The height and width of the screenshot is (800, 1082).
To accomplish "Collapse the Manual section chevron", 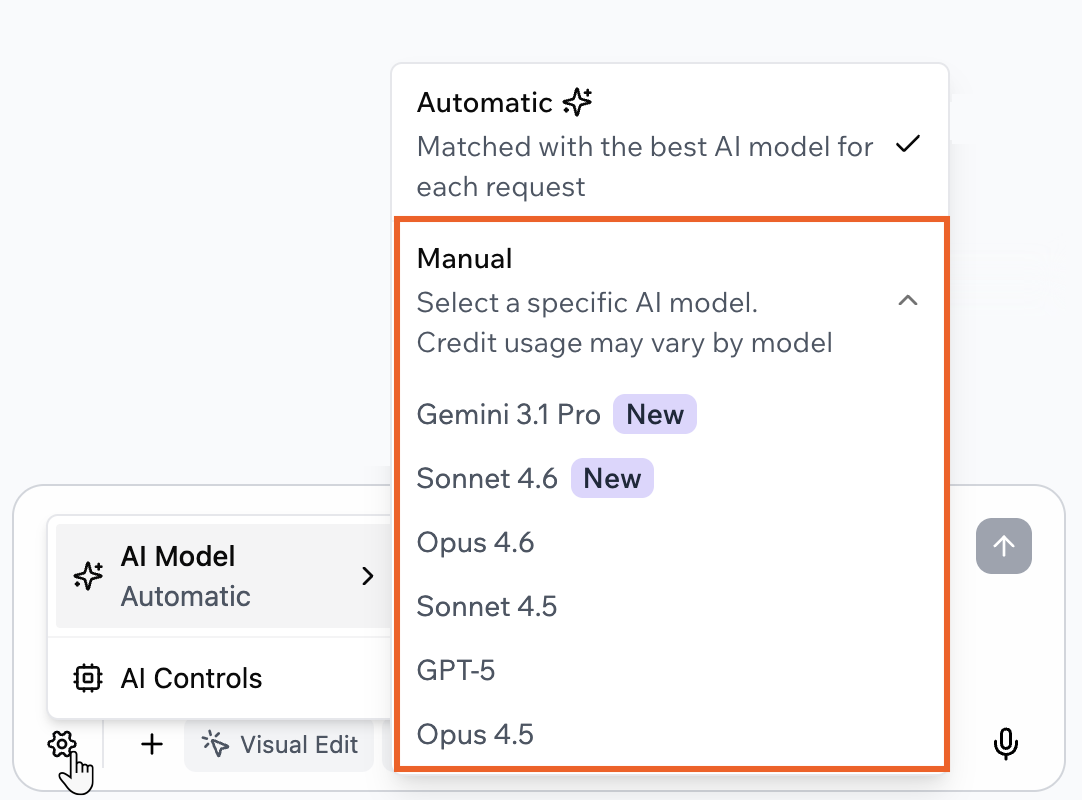I will pyautogui.click(x=907, y=300).
